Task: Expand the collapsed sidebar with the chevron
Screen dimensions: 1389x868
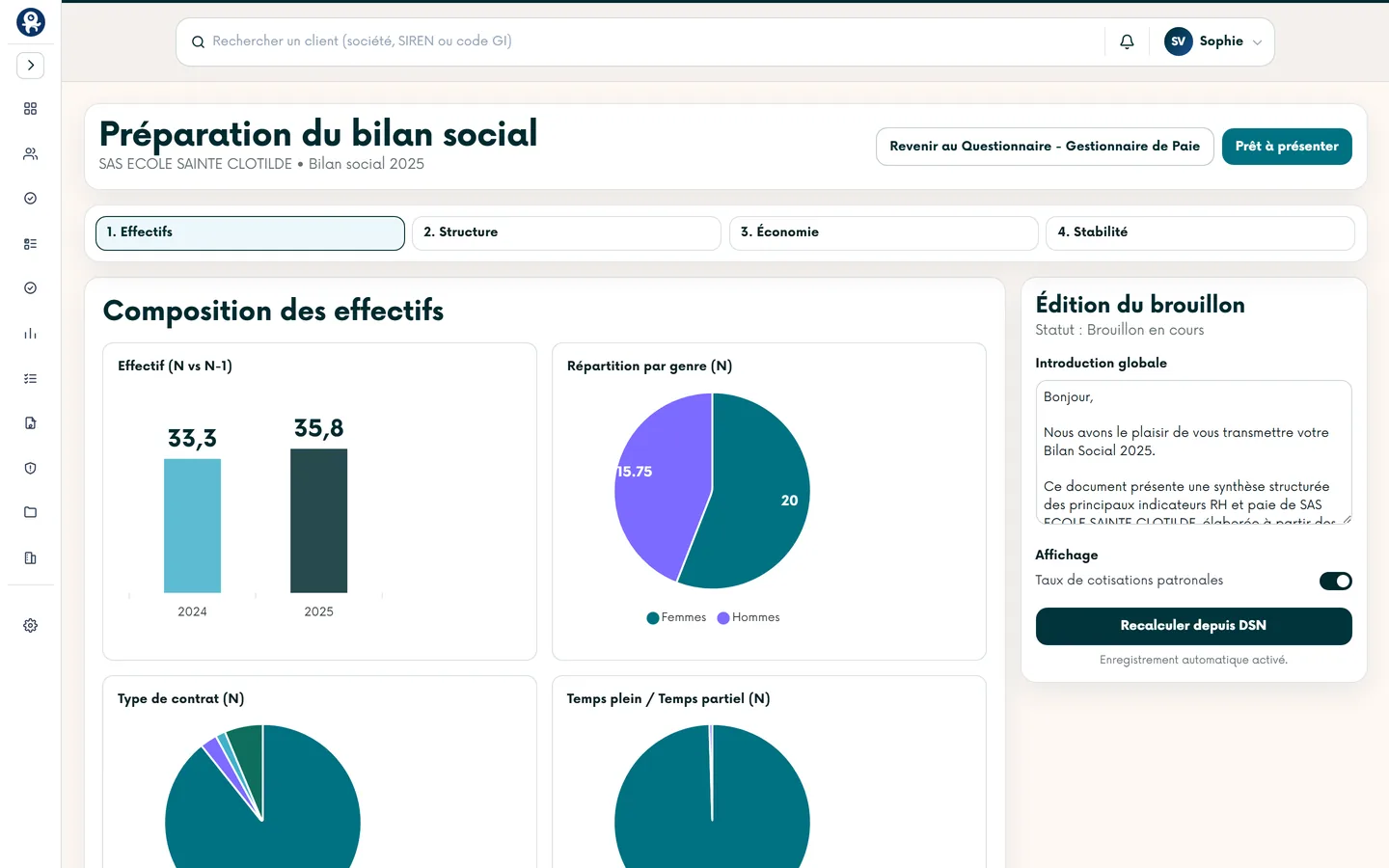Action: [31, 66]
